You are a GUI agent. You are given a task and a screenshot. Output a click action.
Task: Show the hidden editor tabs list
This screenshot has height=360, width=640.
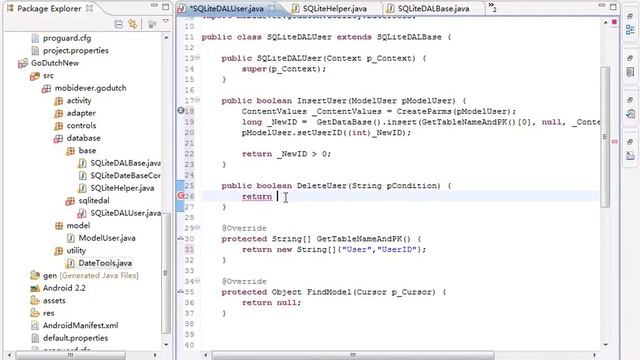[x=492, y=7]
